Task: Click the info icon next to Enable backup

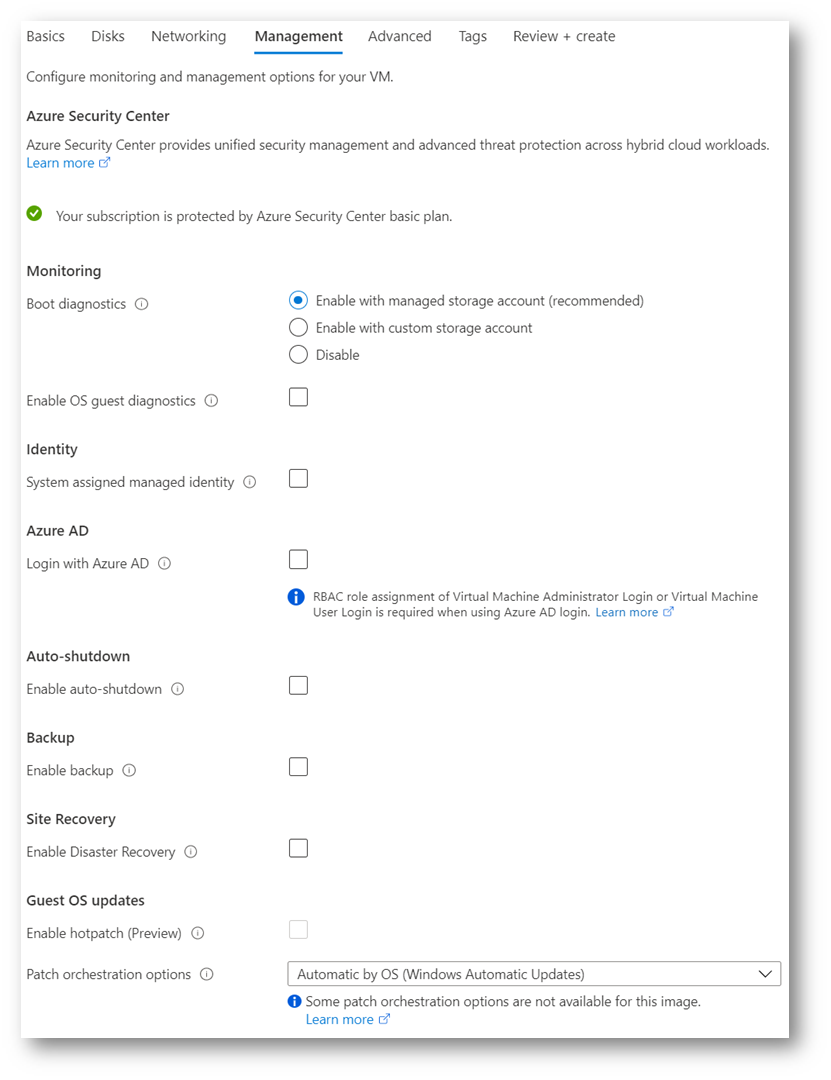Action: 129,770
